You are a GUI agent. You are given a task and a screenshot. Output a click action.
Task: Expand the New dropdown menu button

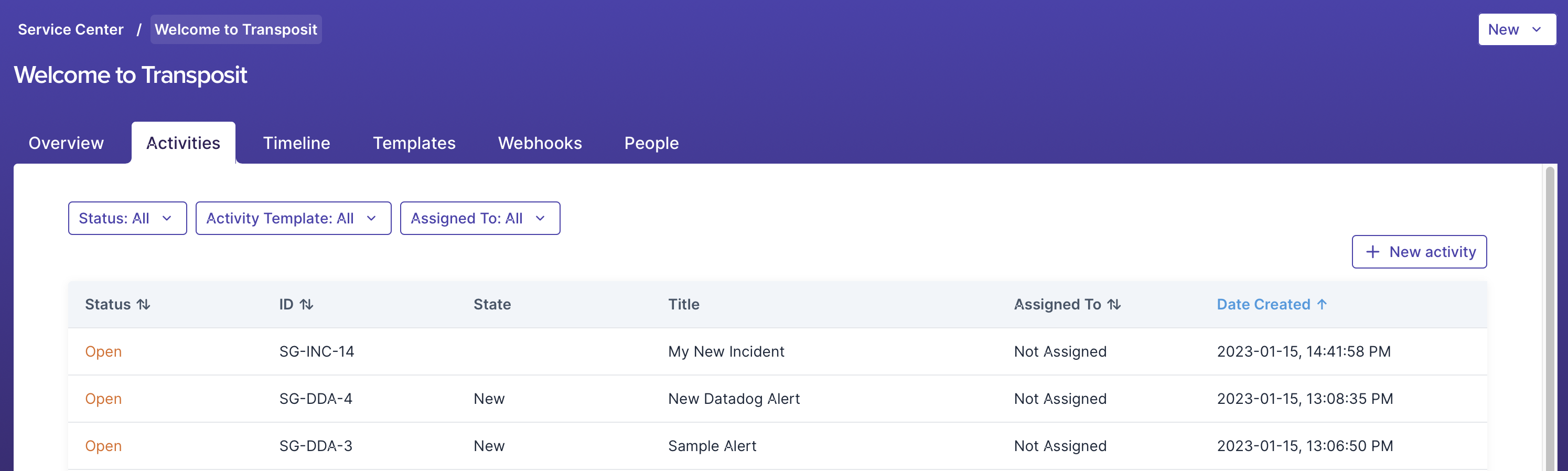coord(1516,29)
